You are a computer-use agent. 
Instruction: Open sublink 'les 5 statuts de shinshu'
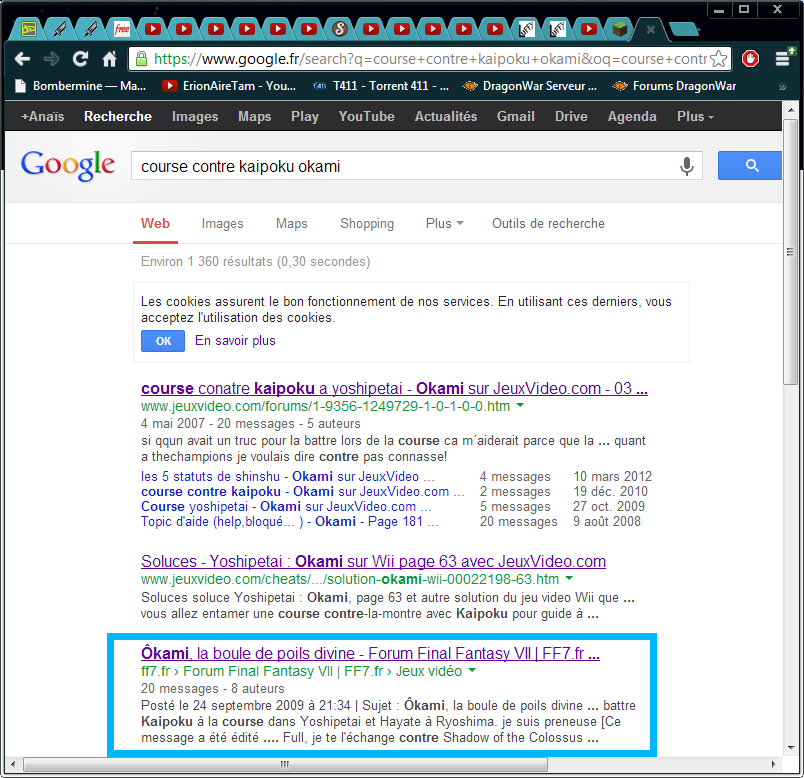(288, 476)
